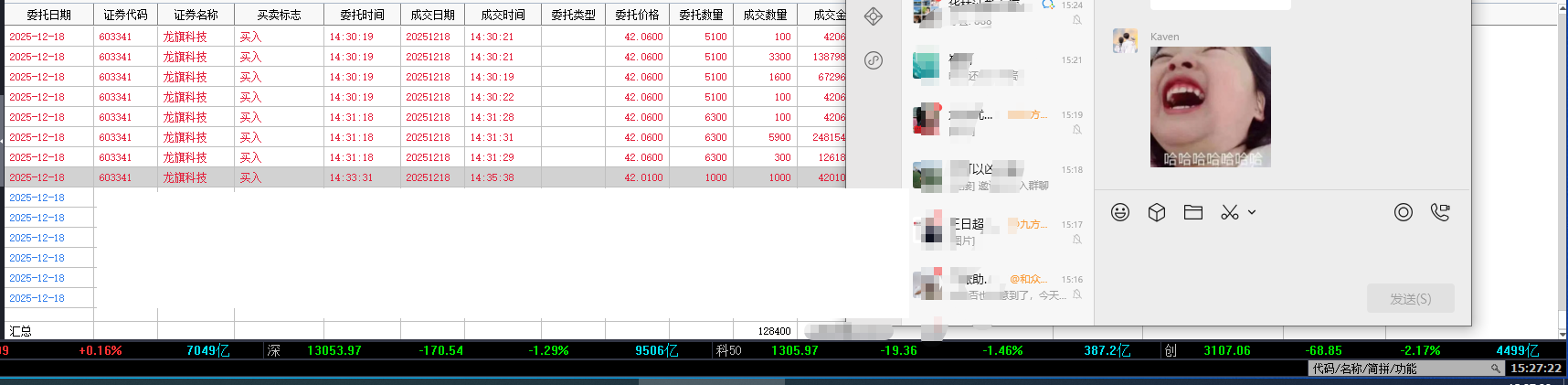Image resolution: width=1568 pixels, height=385 pixels.
Task: Start a voice or video call
Action: (1440, 212)
